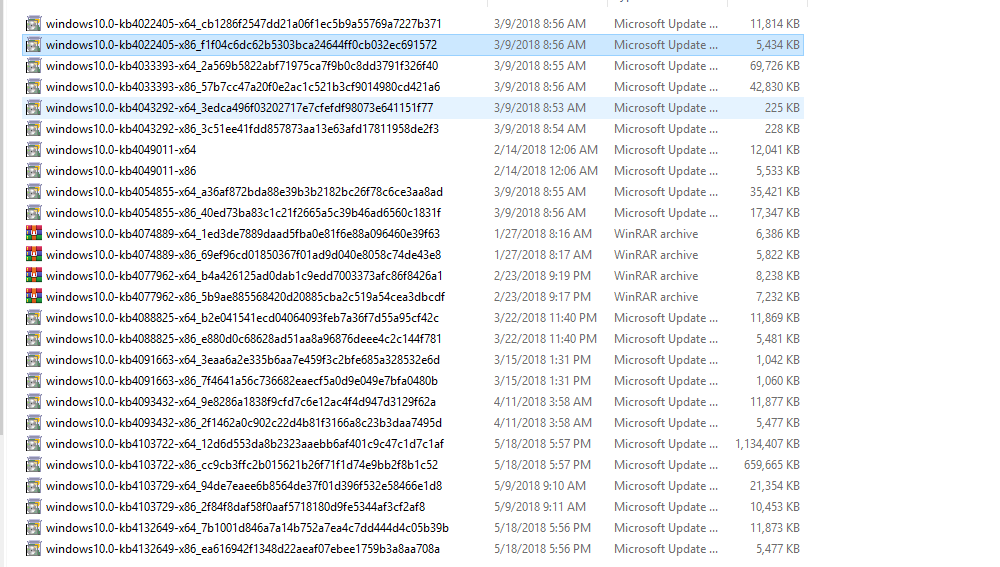This screenshot has height=567, width=1000.
Task: Click the 5,533 KB size value
Action: click(x=778, y=172)
